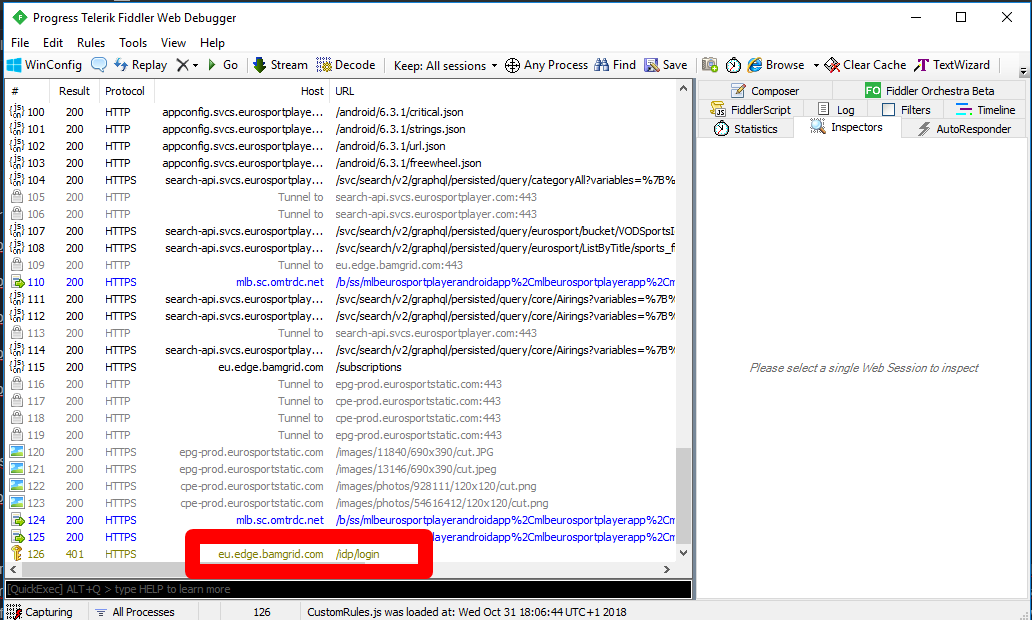Toggle the Decode option
1032x620 pixels.
pos(346,65)
